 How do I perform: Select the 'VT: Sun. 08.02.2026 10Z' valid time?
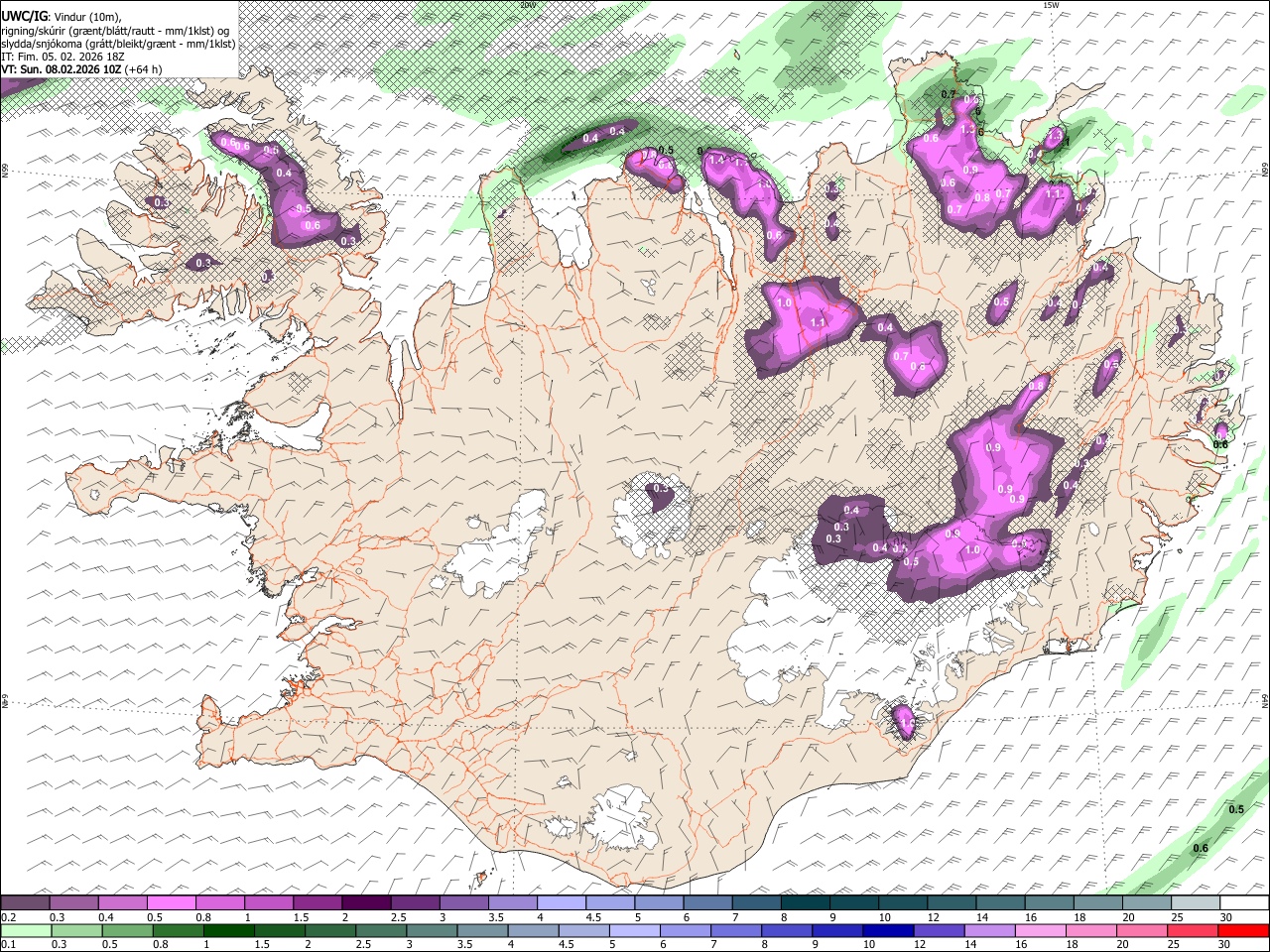tap(62, 69)
